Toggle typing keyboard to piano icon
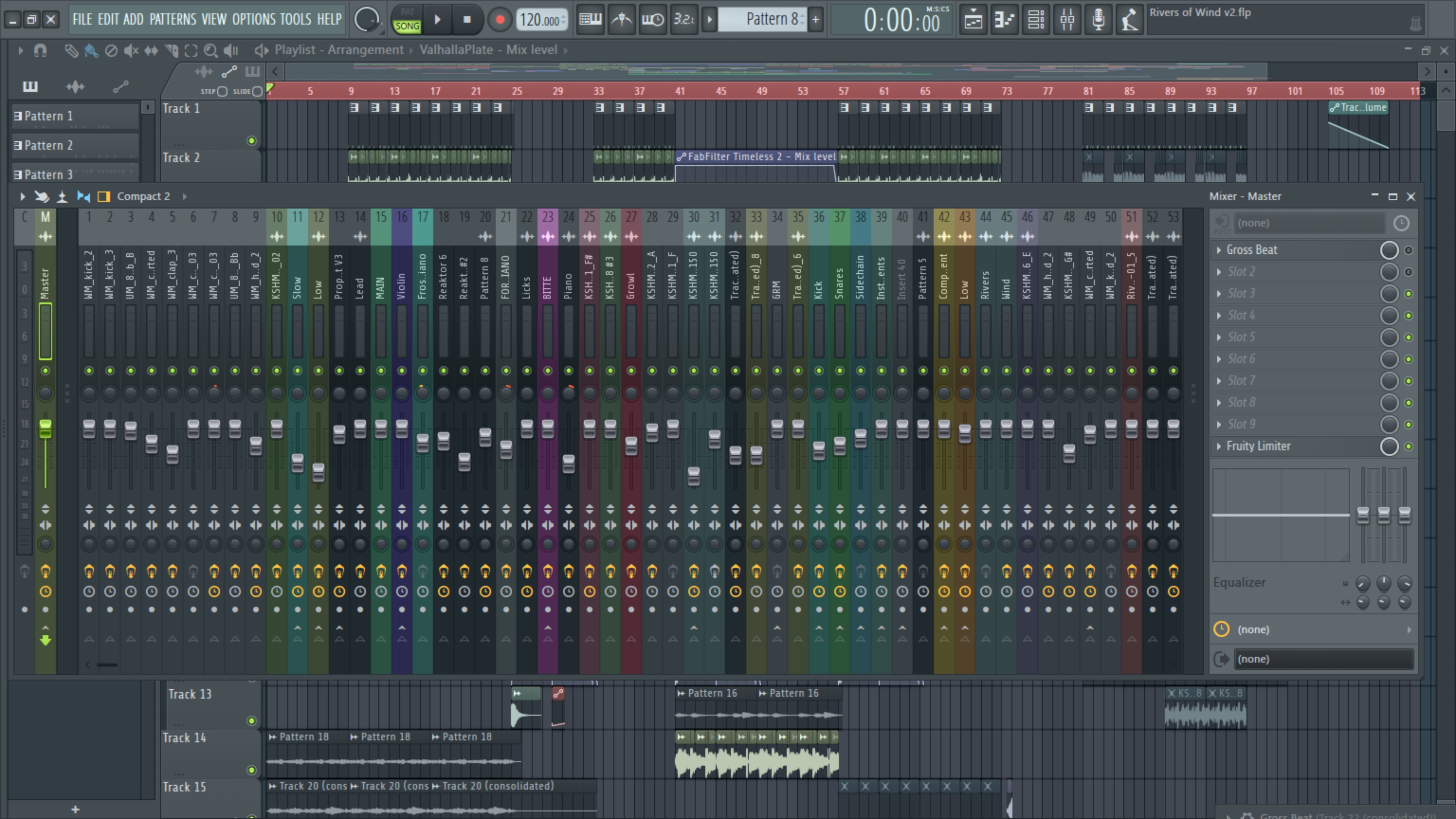 (x=590, y=20)
